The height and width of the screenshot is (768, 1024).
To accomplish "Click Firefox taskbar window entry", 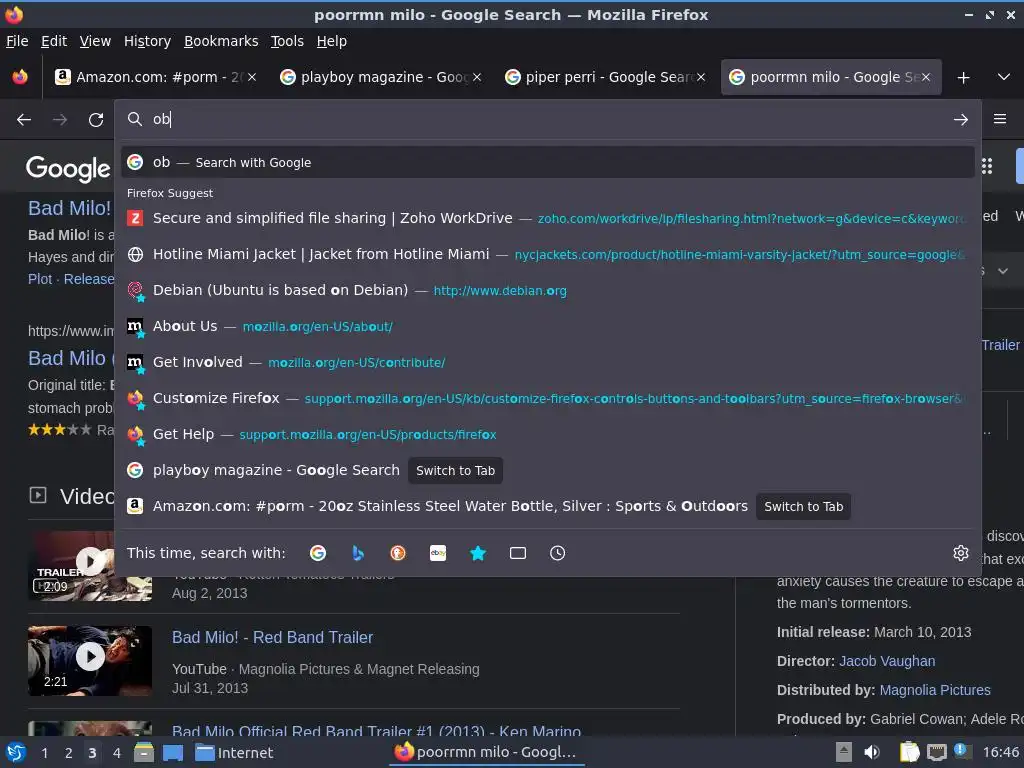I will [x=485, y=753].
